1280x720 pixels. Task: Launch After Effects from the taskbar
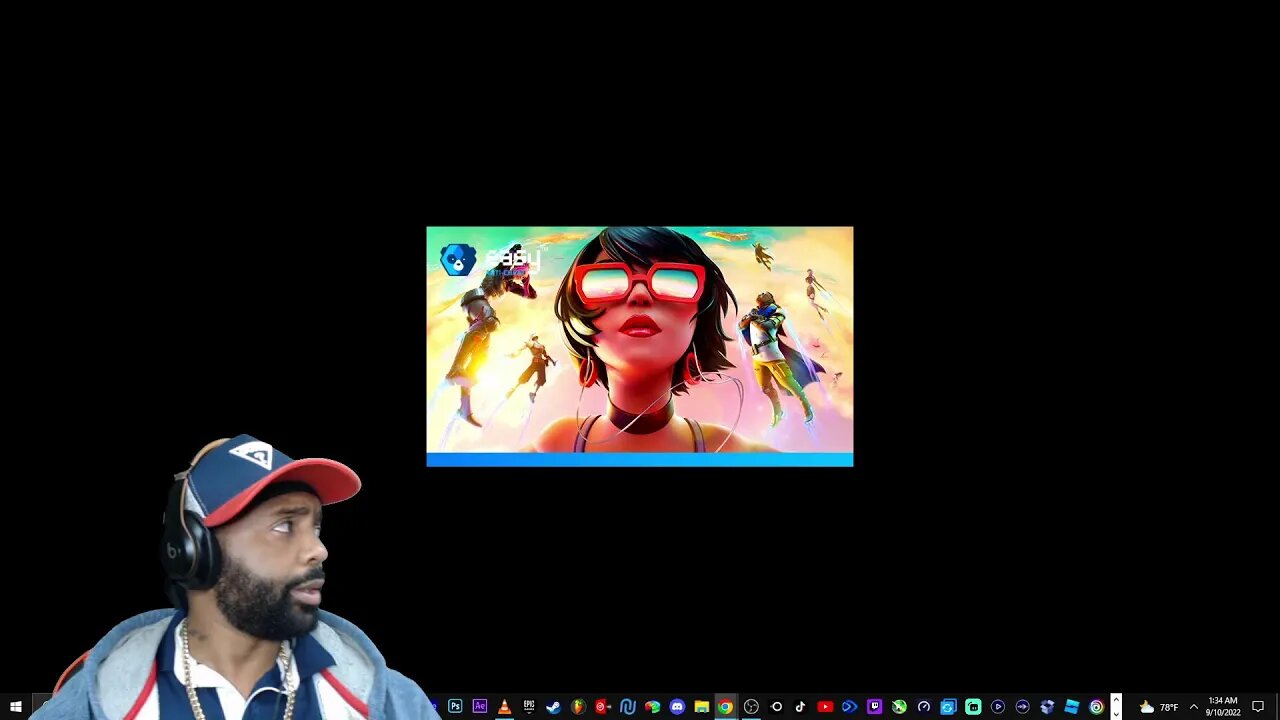480,707
